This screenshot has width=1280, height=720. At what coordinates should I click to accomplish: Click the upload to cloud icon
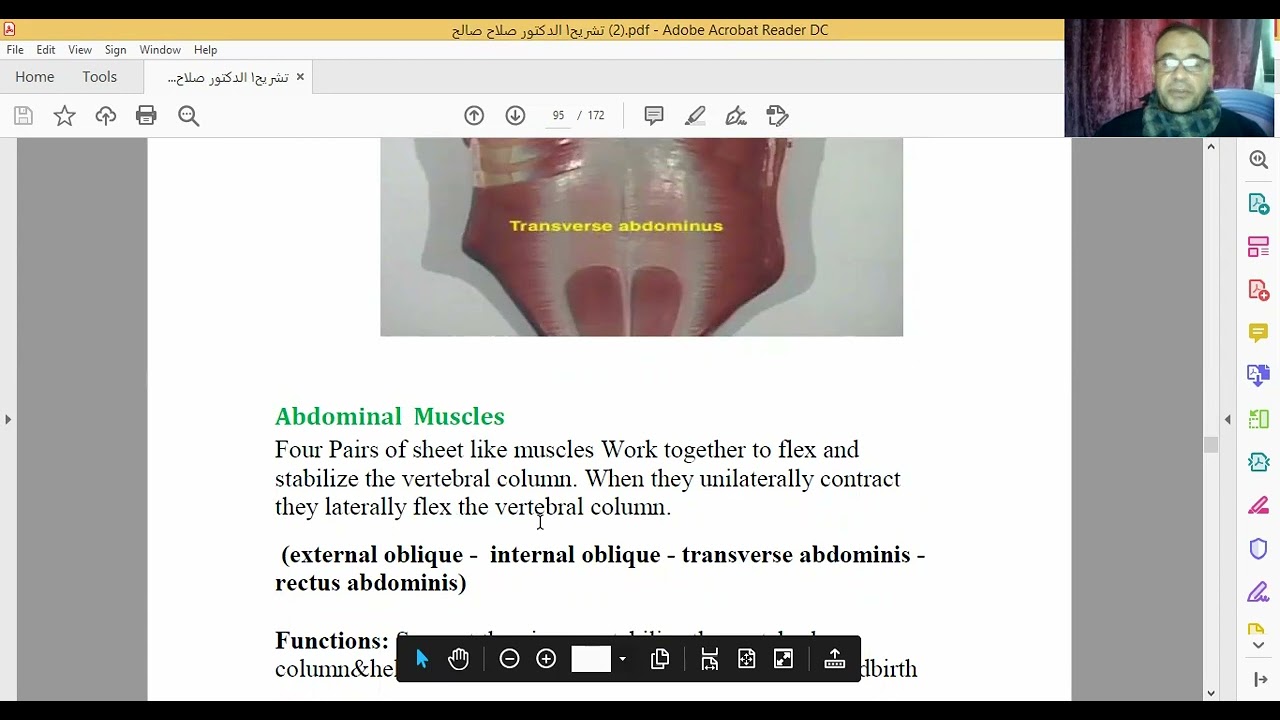(x=106, y=116)
